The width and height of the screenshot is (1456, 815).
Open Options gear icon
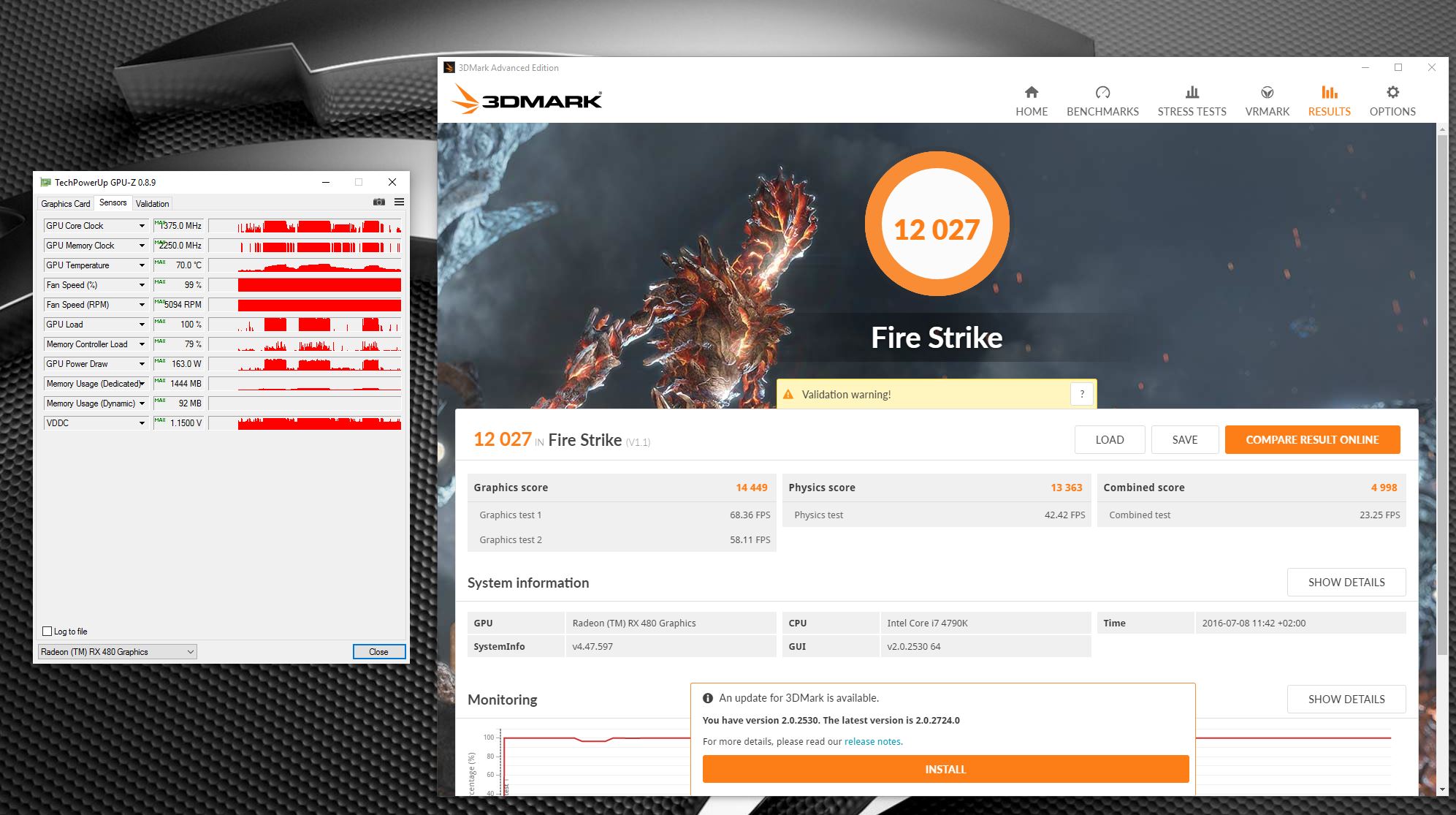click(x=1392, y=92)
